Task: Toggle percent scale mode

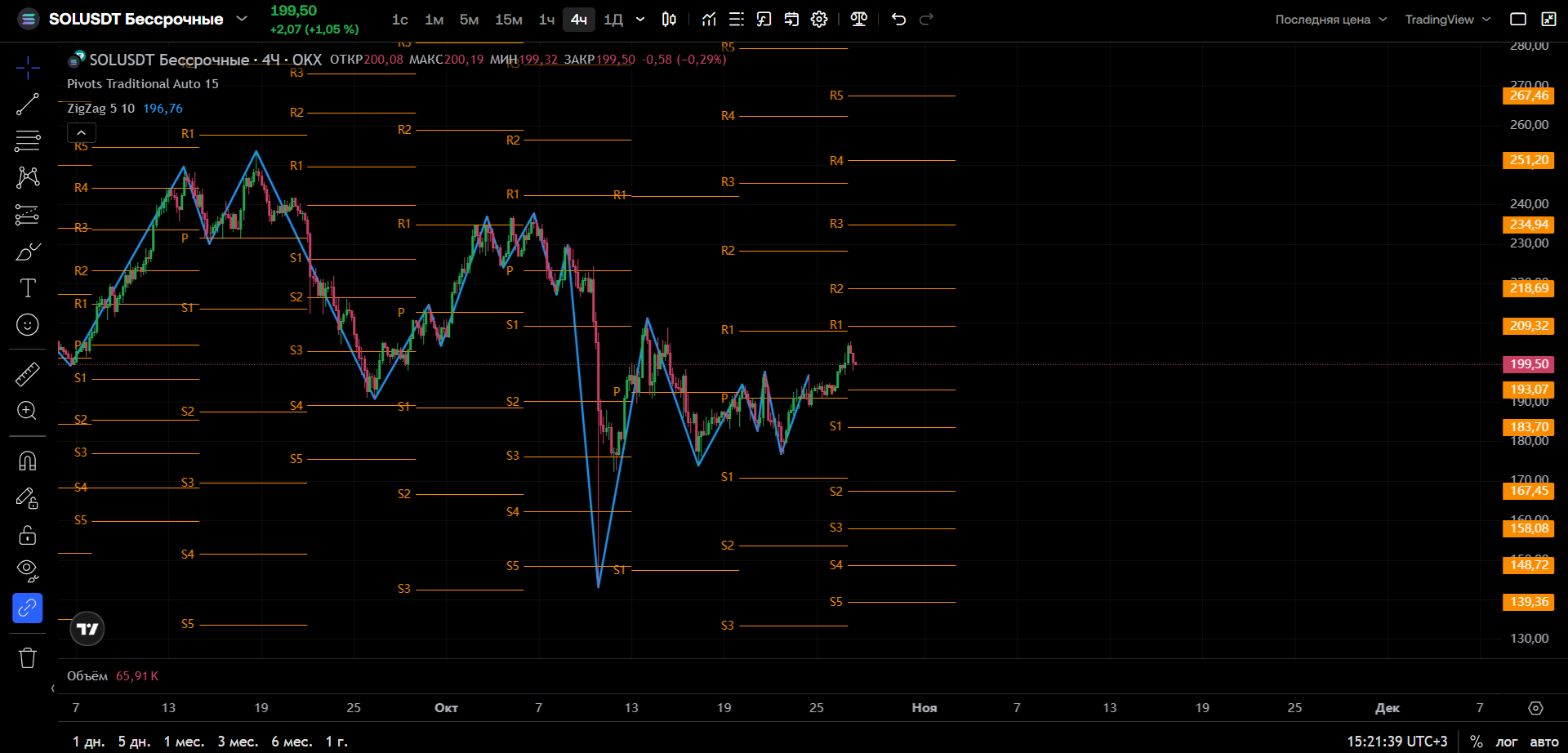Action: pos(1477,742)
